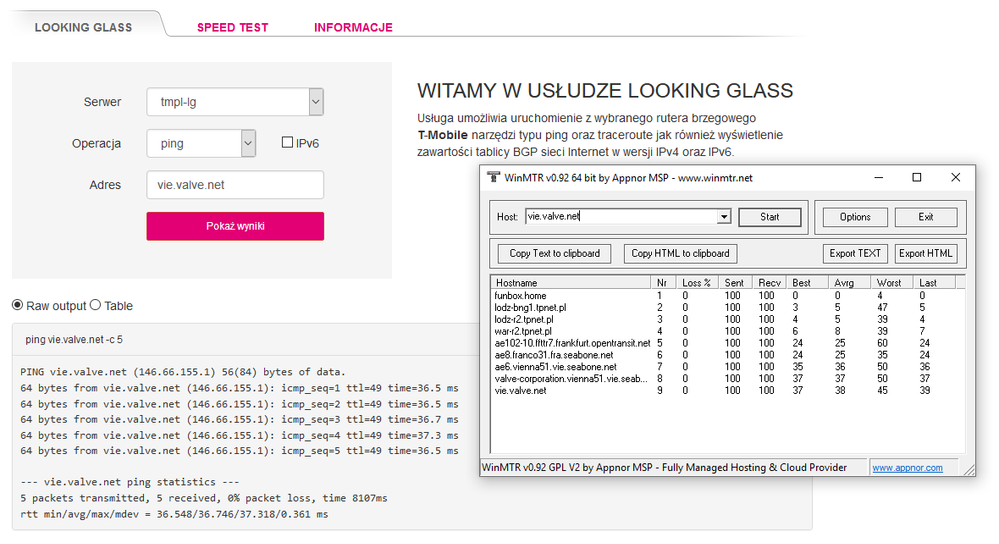
Task: Switch to the LOOKING GLASS tab
Action: pyautogui.click(x=83, y=27)
